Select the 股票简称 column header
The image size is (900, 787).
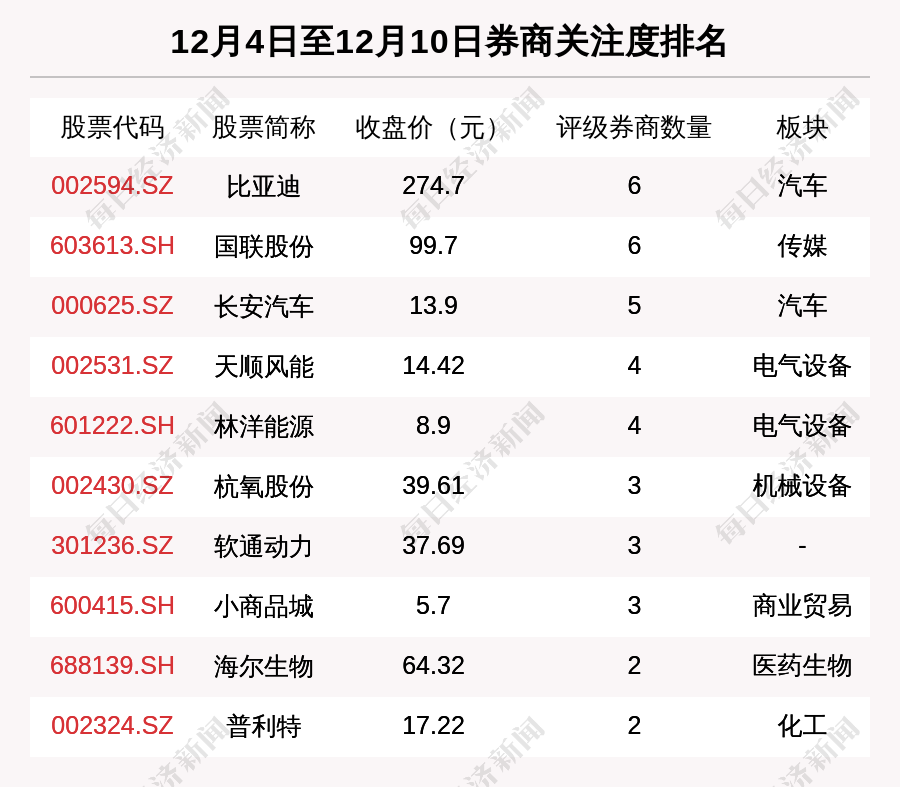tap(263, 127)
